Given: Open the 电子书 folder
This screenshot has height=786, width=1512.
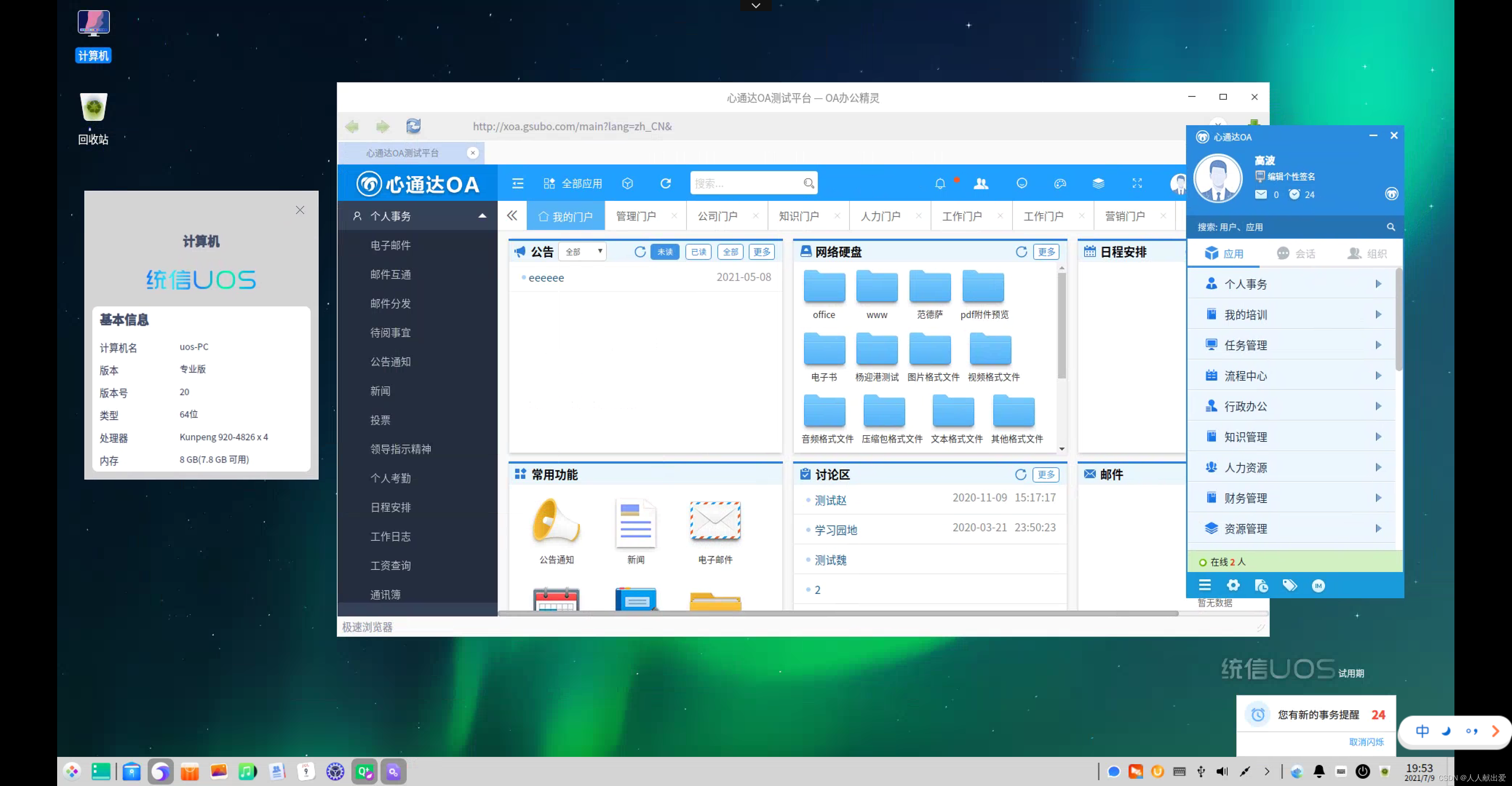Looking at the screenshot, I should coord(824,357).
